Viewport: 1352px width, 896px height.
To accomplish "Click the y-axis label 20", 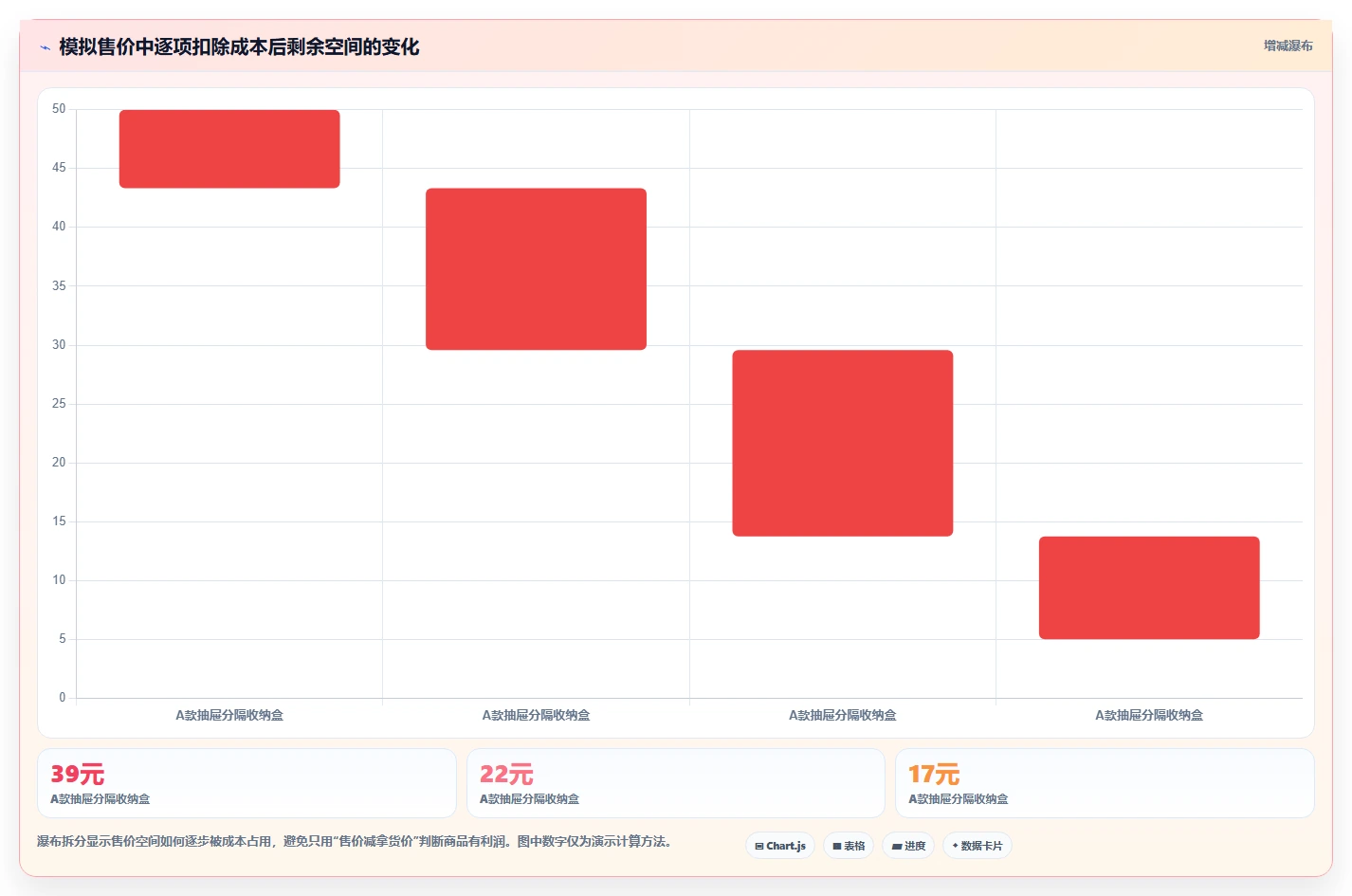I will [x=59, y=463].
